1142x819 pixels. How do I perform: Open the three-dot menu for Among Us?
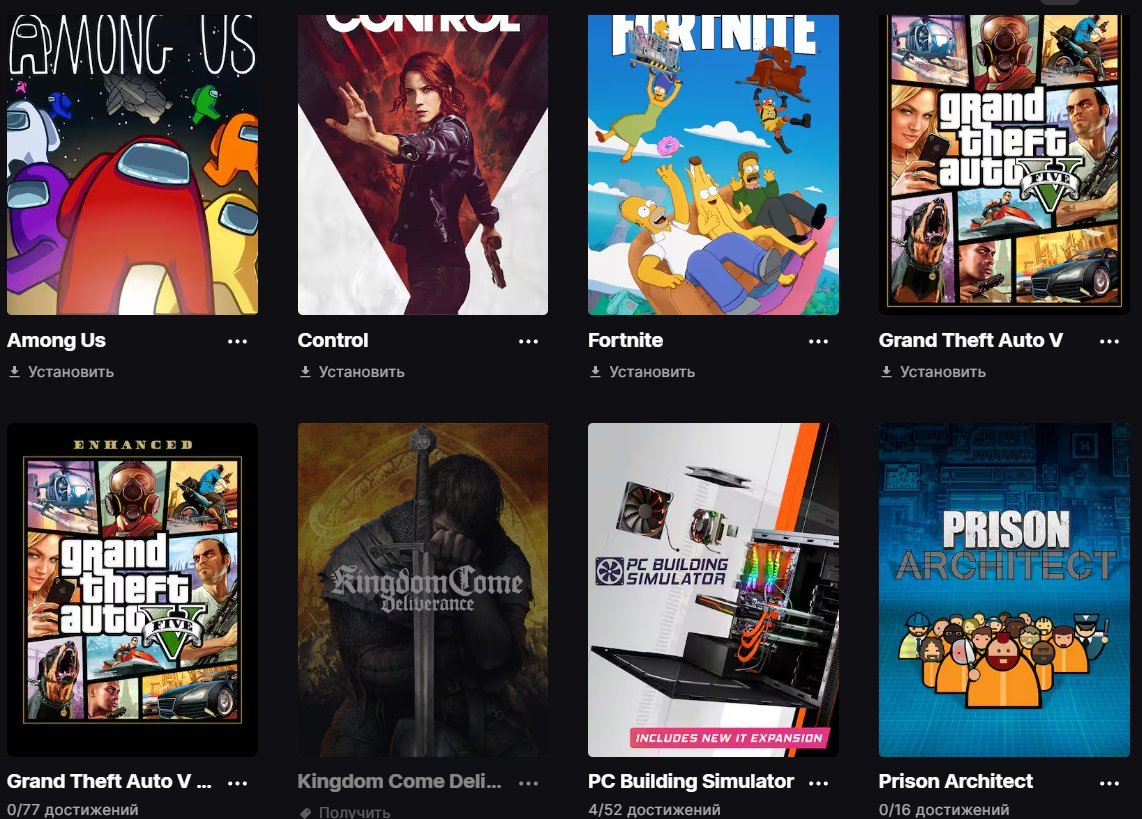pos(237,341)
